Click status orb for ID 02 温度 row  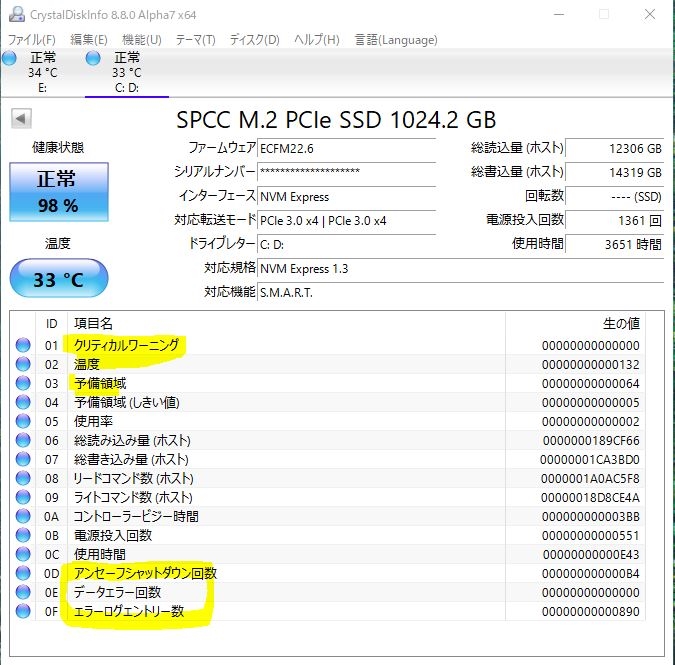(x=23, y=364)
